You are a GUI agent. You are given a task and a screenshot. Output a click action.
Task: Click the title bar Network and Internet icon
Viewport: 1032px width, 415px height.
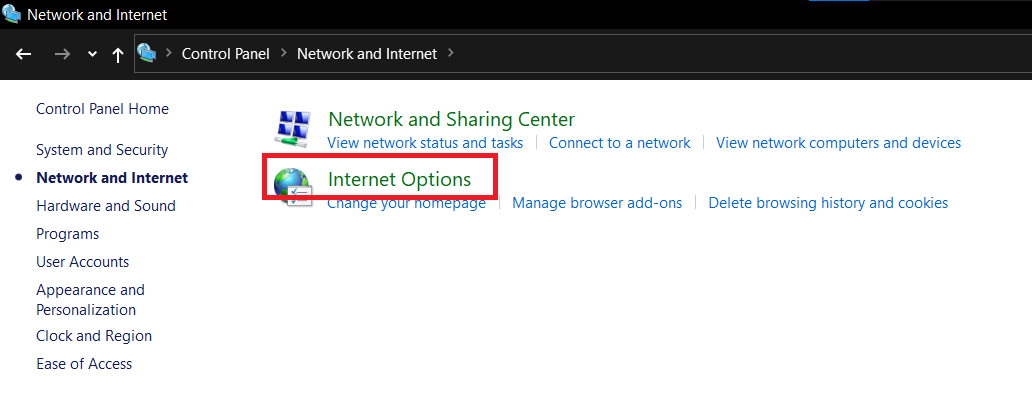coord(12,13)
